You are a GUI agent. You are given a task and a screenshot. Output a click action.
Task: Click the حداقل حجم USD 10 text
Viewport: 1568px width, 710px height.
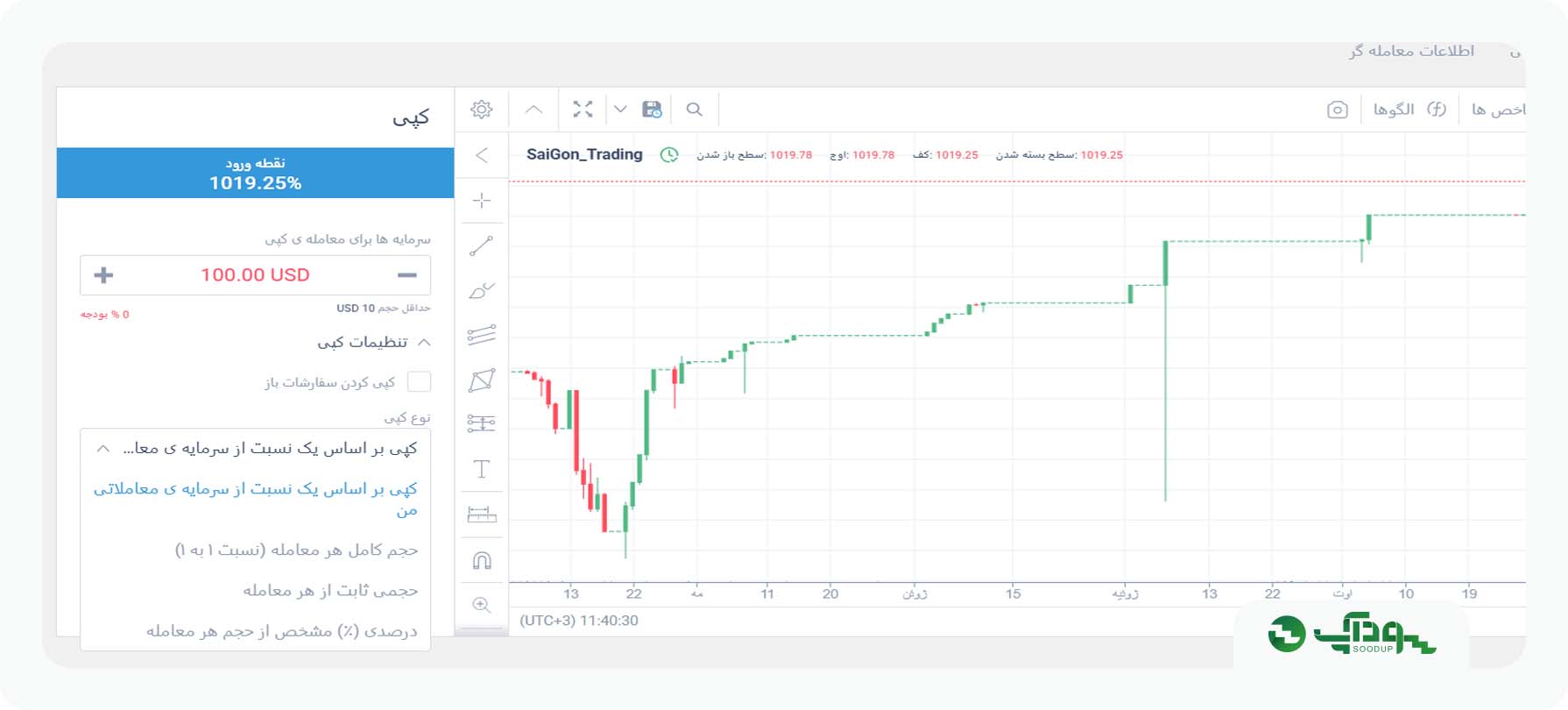[384, 309]
